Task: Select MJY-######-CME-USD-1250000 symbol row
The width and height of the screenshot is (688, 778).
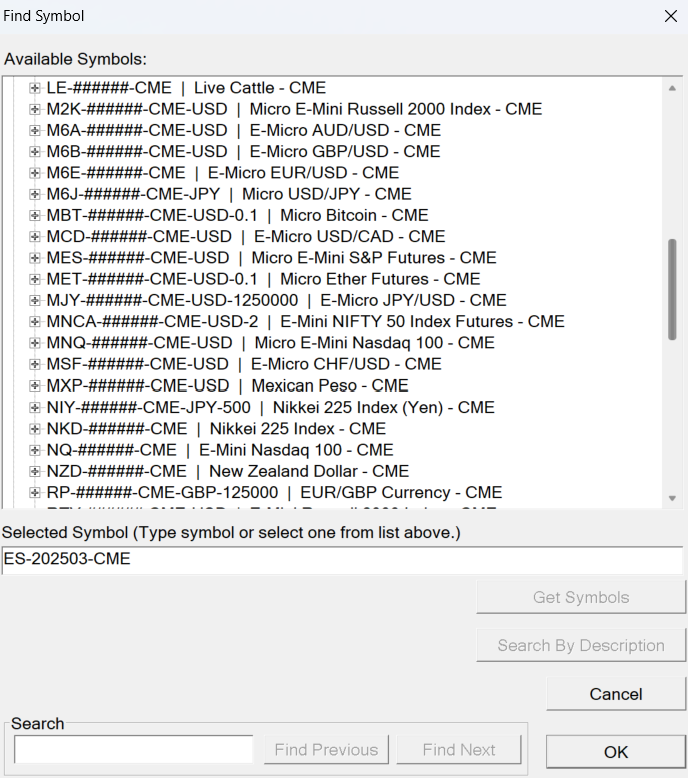Action: 276,301
